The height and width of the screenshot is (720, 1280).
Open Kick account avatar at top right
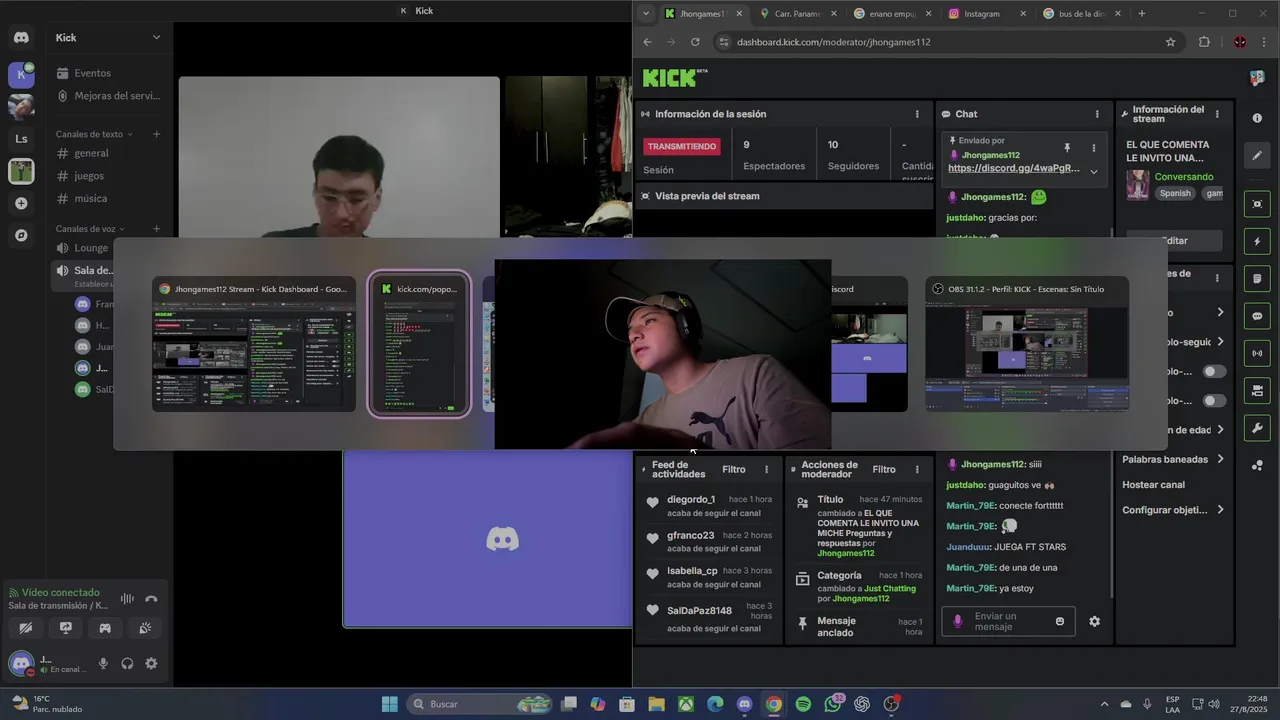click(x=1257, y=77)
